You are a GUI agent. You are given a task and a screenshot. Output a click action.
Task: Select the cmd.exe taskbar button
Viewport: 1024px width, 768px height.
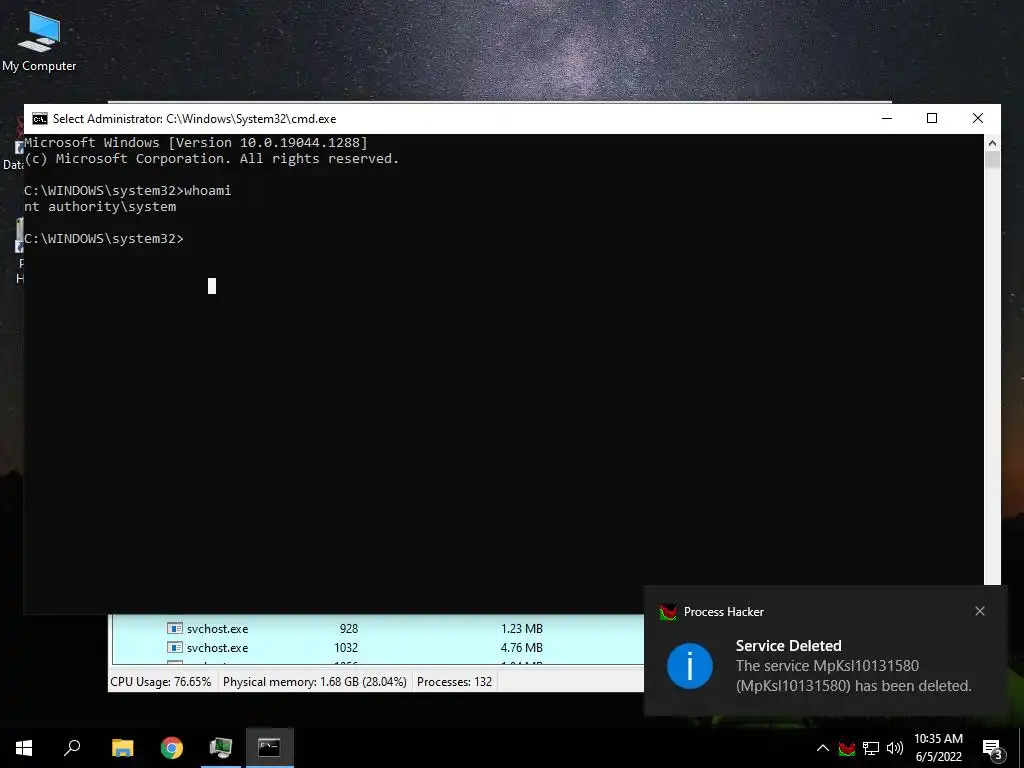(x=270, y=748)
